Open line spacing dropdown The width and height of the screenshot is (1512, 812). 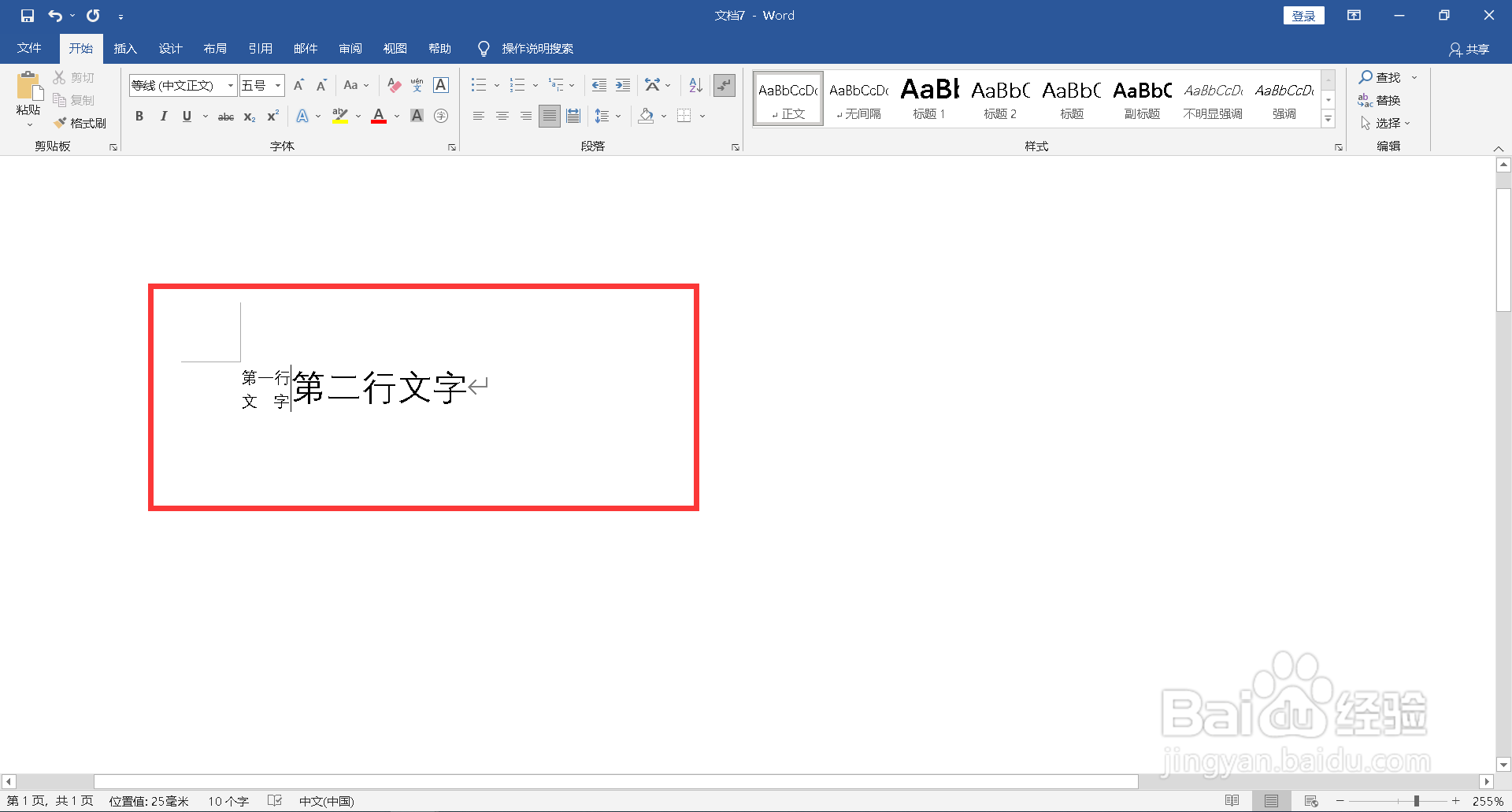tap(607, 117)
